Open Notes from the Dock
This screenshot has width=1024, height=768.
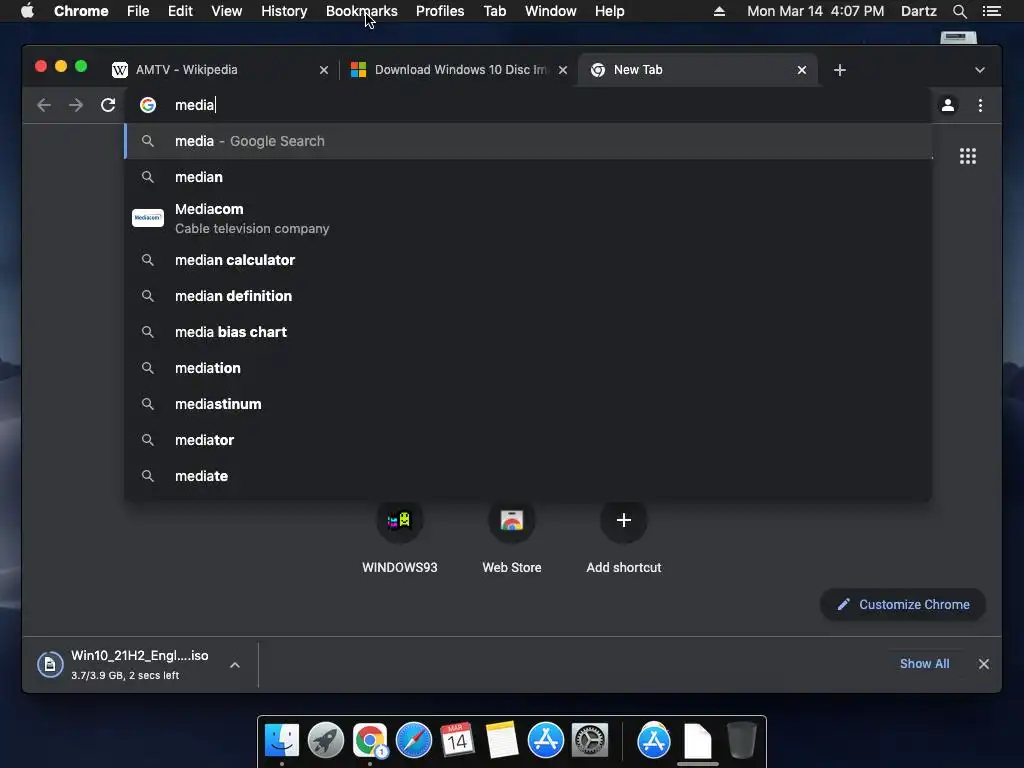(502, 740)
